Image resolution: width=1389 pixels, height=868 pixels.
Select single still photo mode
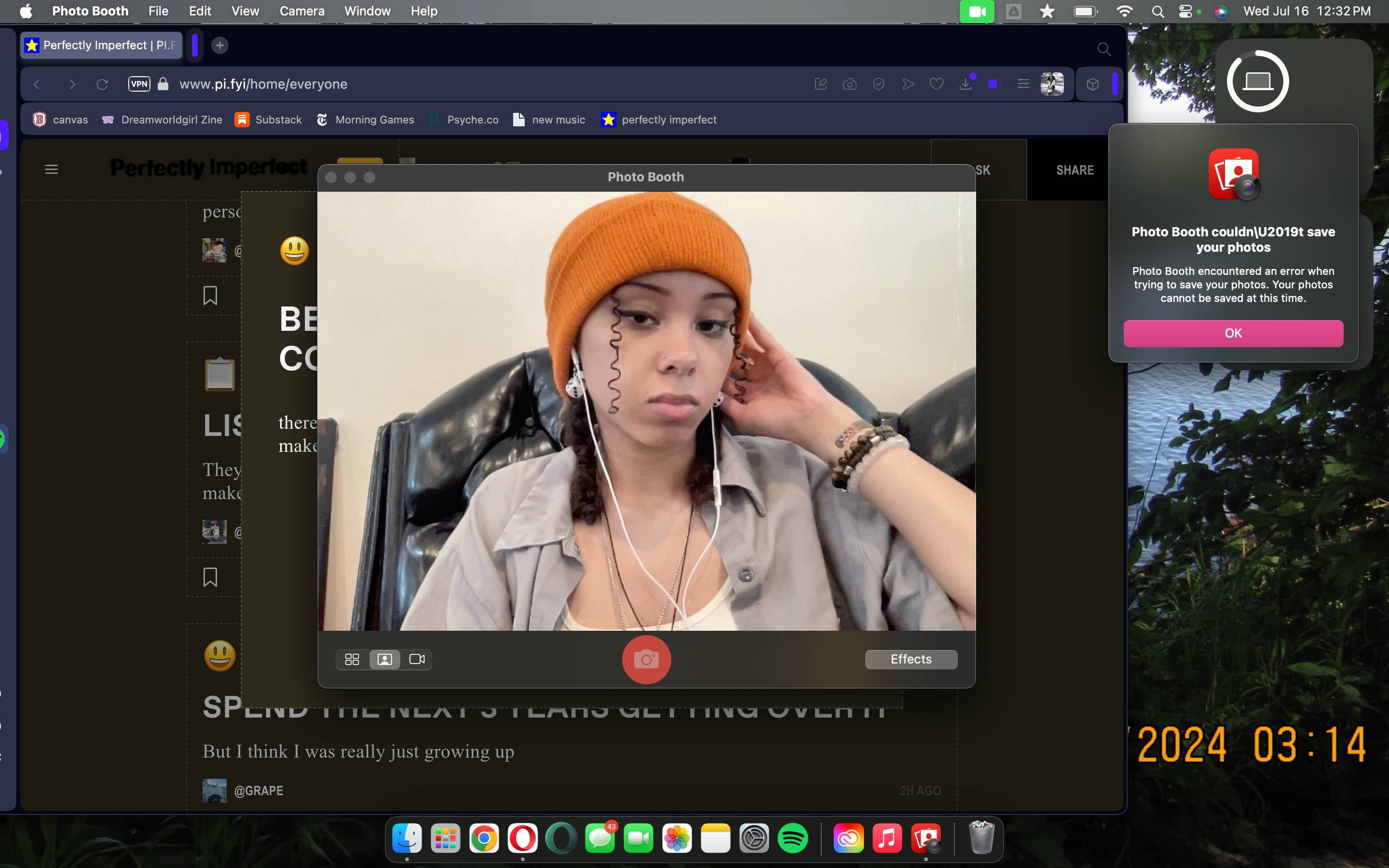[x=384, y=659]
